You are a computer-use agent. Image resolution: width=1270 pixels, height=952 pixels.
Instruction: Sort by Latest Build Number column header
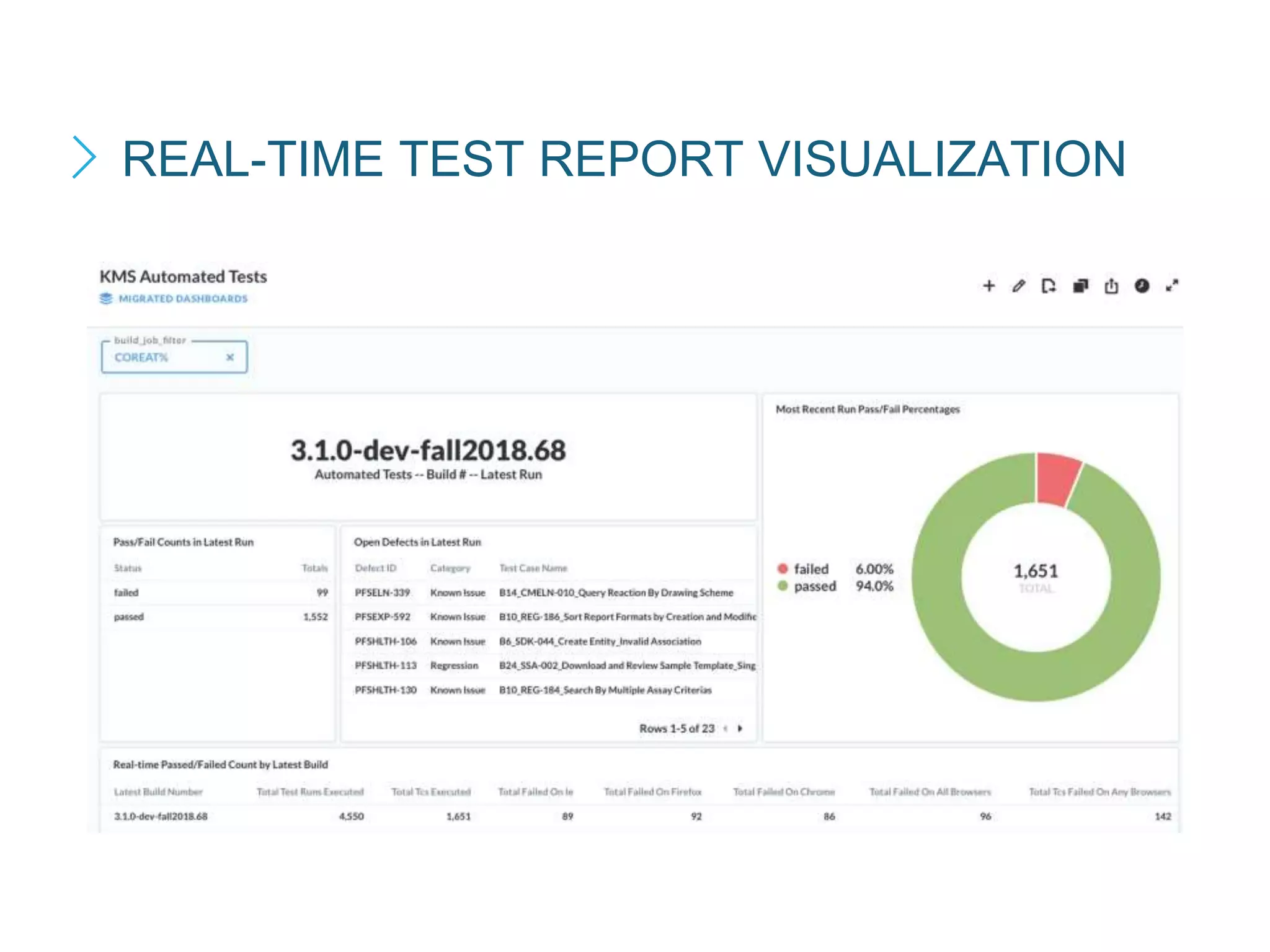coord(158,792)
